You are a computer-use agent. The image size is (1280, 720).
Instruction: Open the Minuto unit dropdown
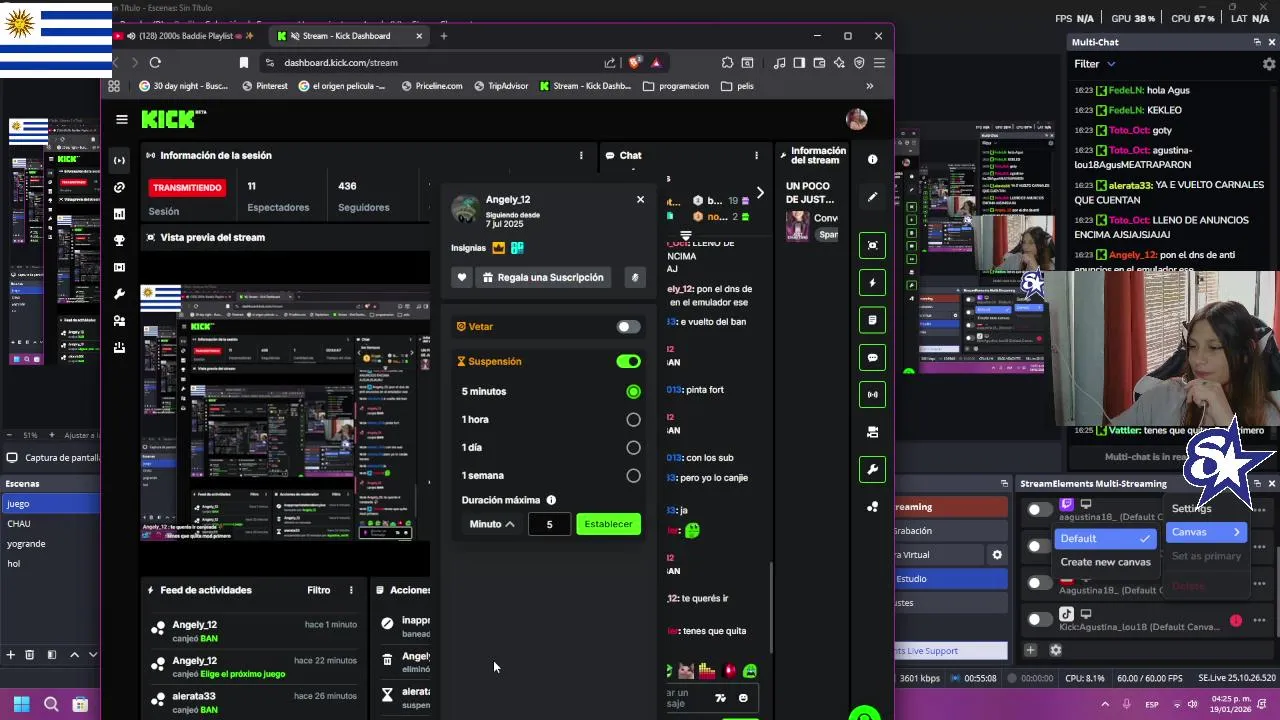(x=491, y=524)
